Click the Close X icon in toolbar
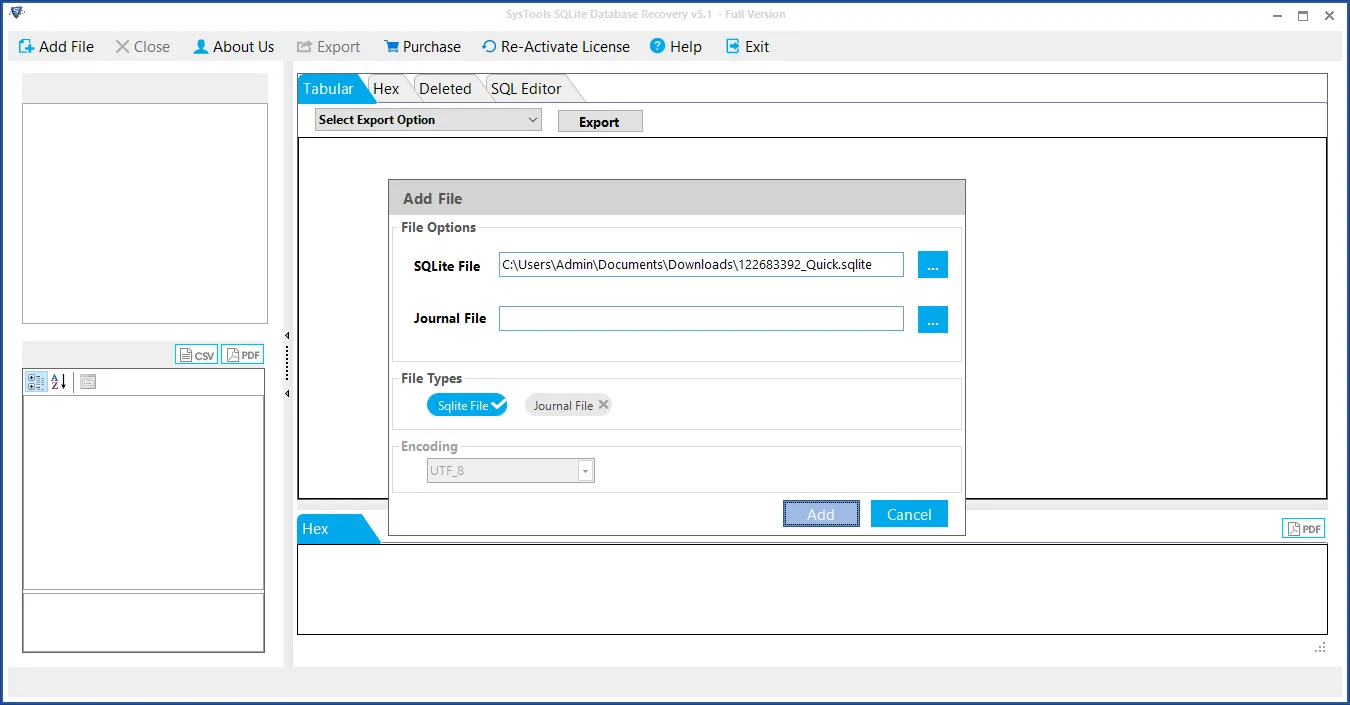Screen dimensions: 1350x705 pos(122,46)
